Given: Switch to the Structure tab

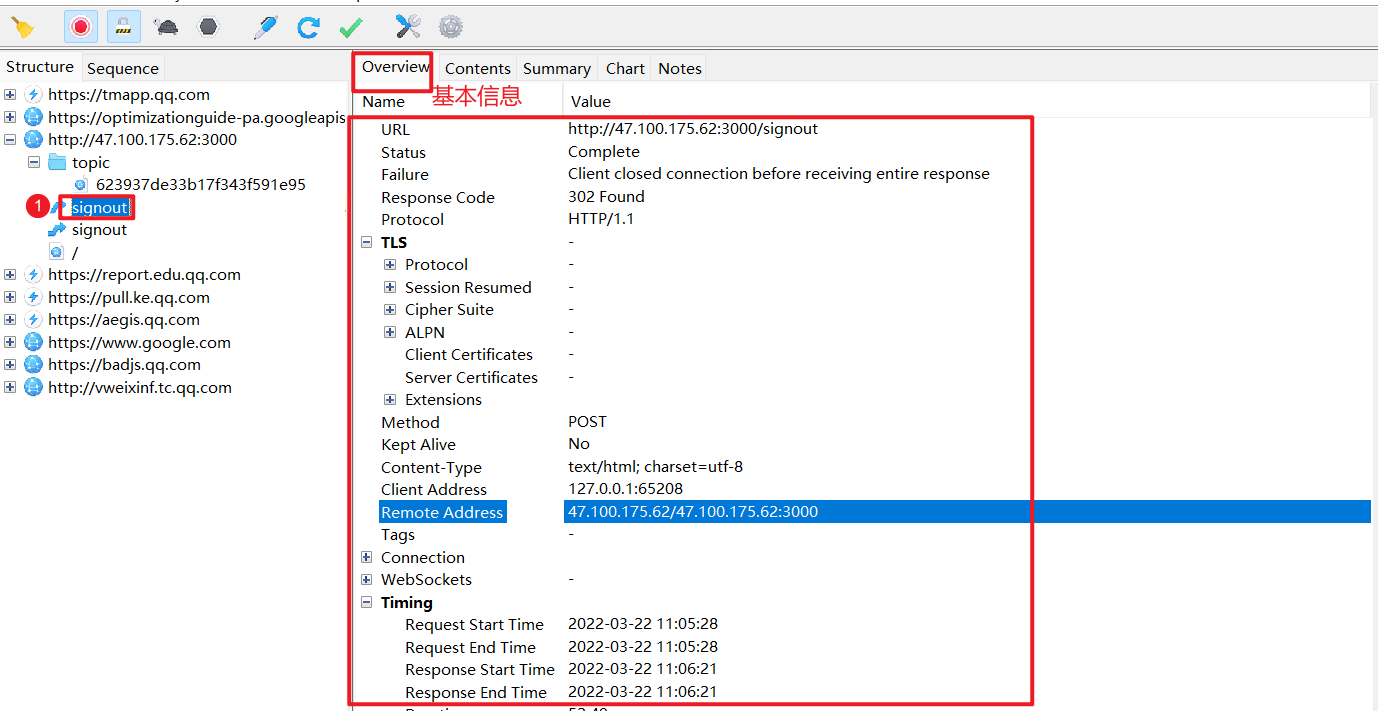Looking at the screenshot, I should tap(40, 67).
